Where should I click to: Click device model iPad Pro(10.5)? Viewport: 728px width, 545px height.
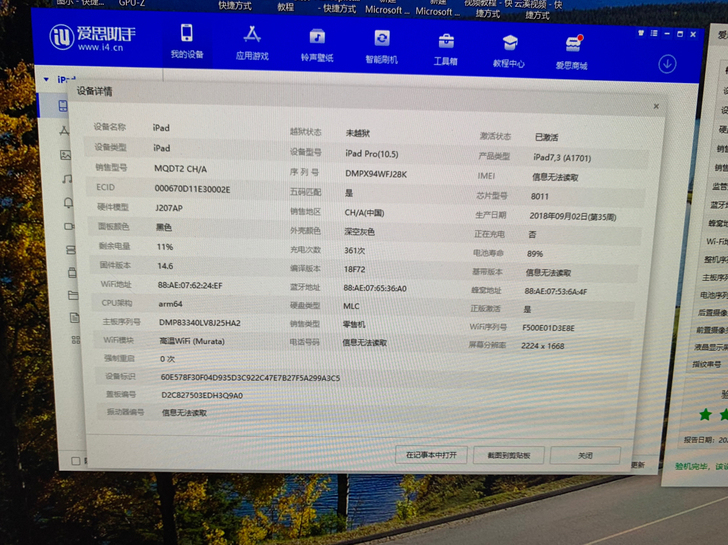371,154
